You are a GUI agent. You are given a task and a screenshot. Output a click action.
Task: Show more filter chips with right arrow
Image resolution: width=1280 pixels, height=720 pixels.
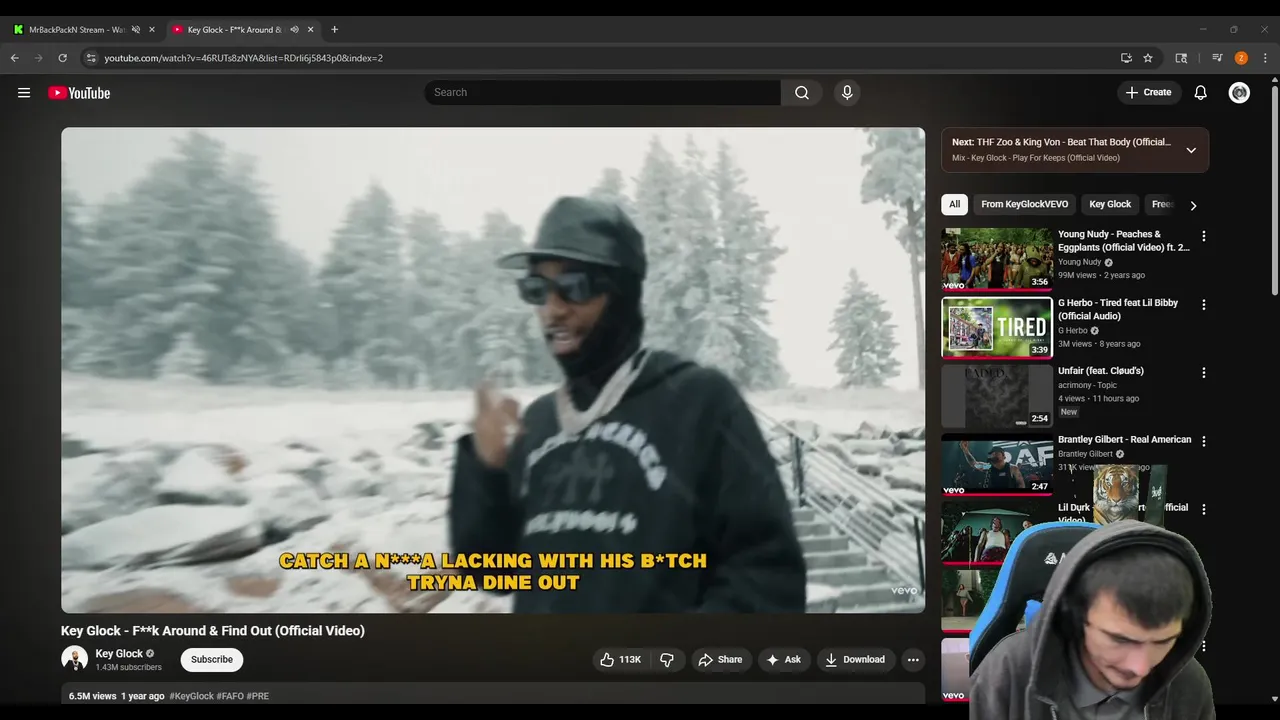[1192, 205]
